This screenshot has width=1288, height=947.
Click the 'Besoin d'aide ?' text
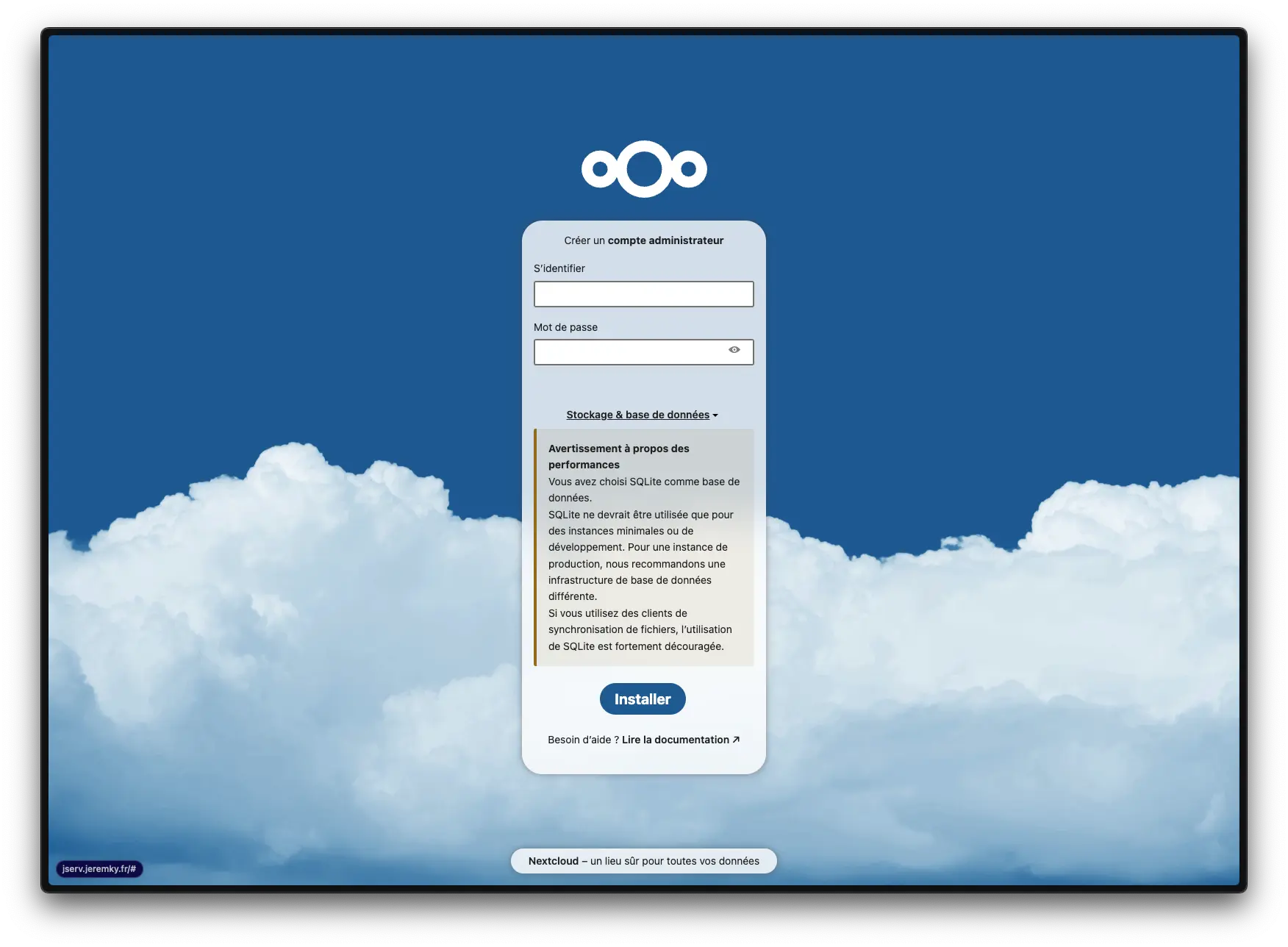pos(583,740)
